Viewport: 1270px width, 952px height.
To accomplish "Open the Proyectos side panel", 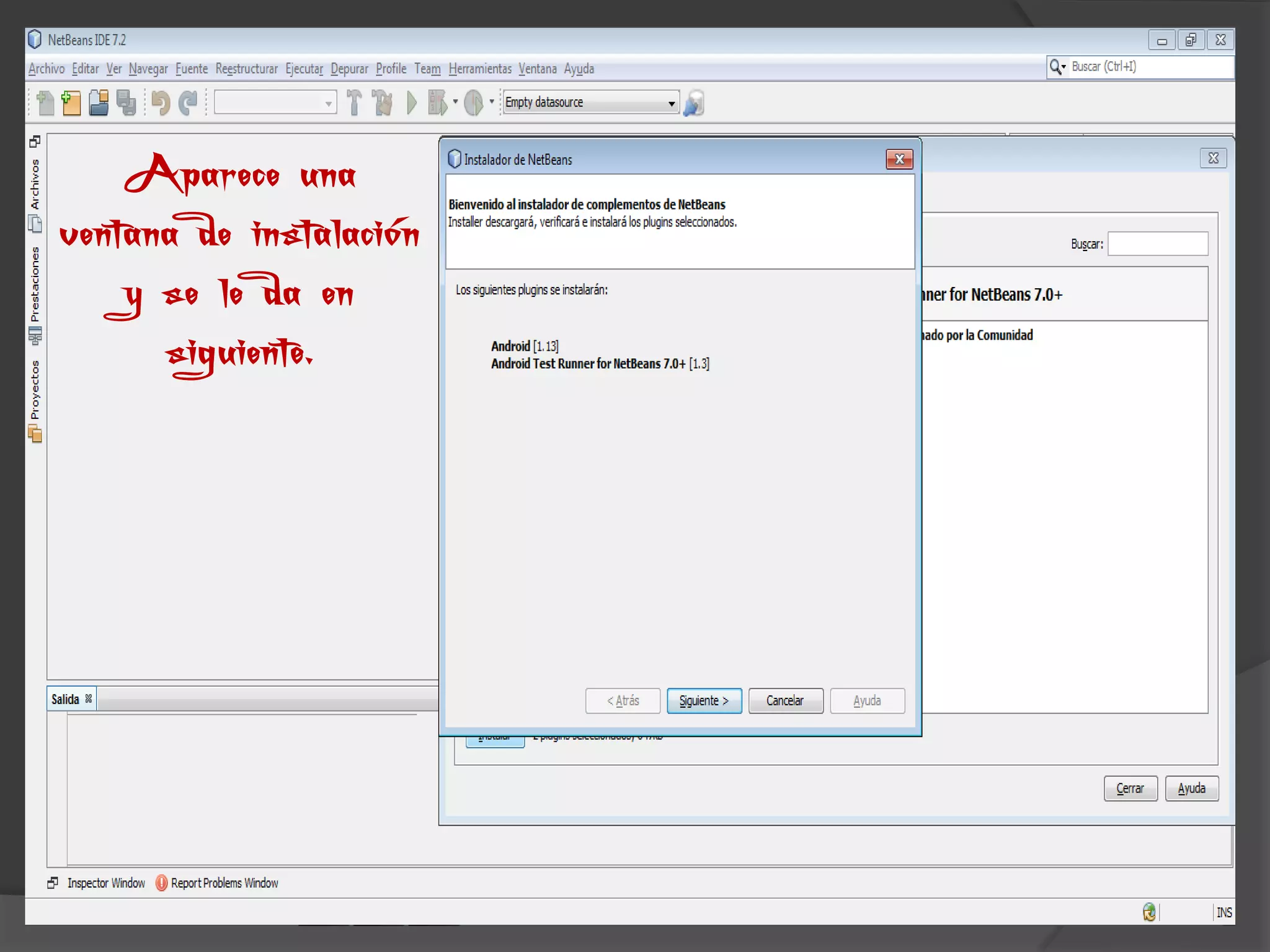I will point(35,390).
